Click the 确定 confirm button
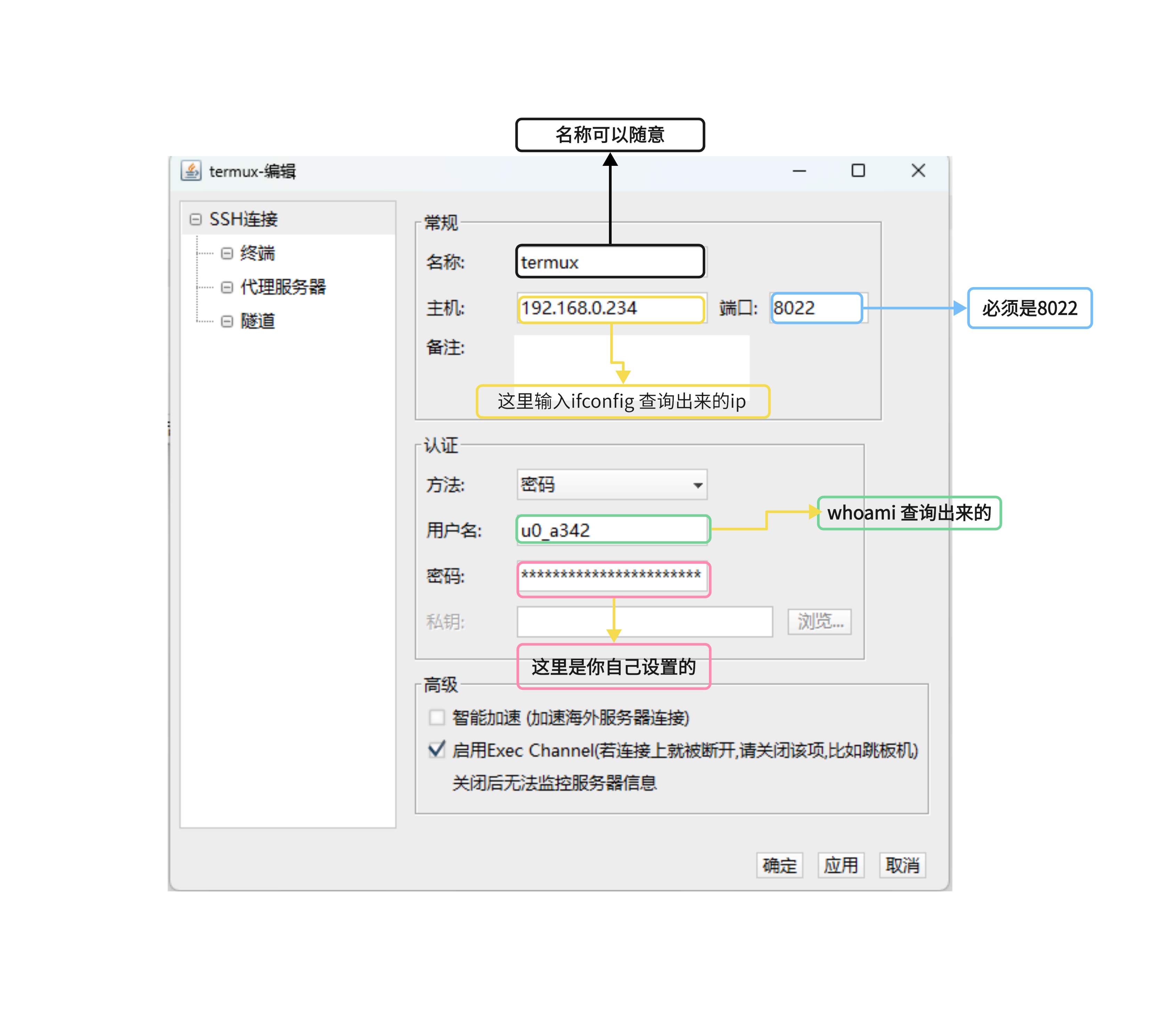 (779, 865)
